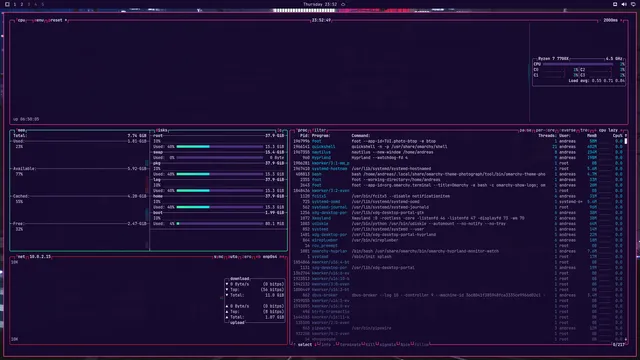Click the Program column header

(321, 136)
